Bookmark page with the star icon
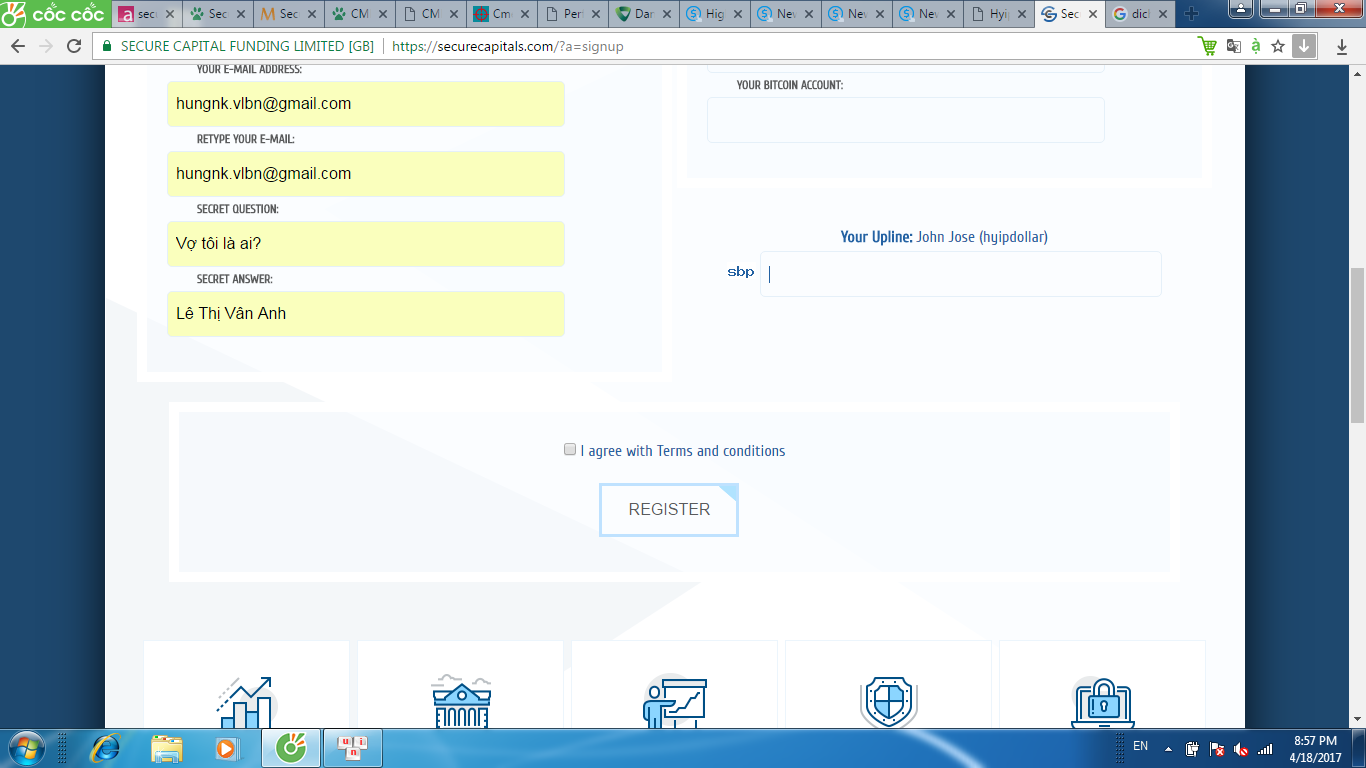 [x=1278, y=47]
